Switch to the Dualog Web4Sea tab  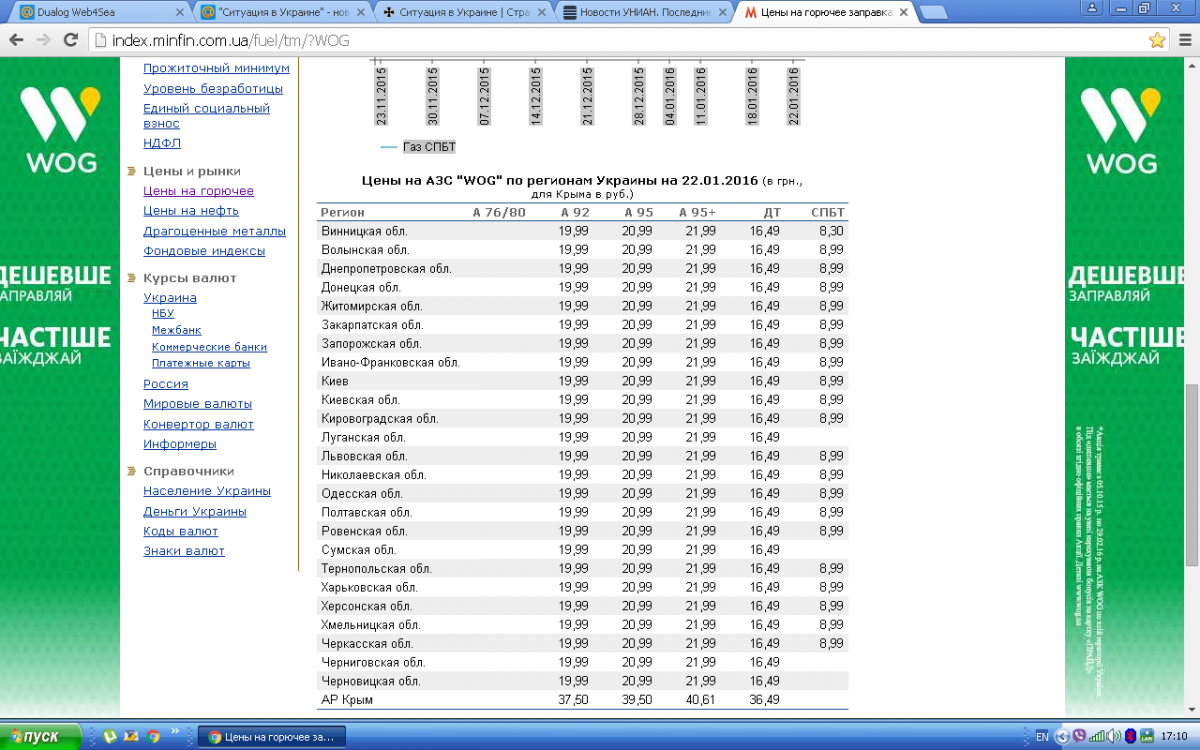point(97,13)
